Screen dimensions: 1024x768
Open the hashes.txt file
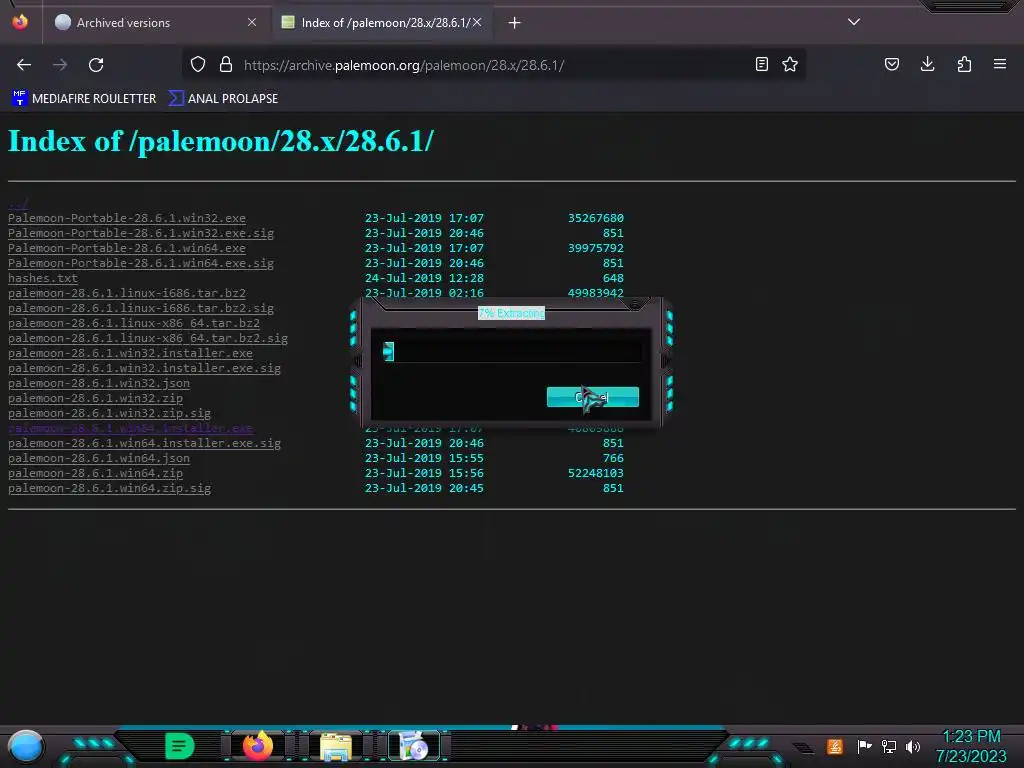[42, 278]
